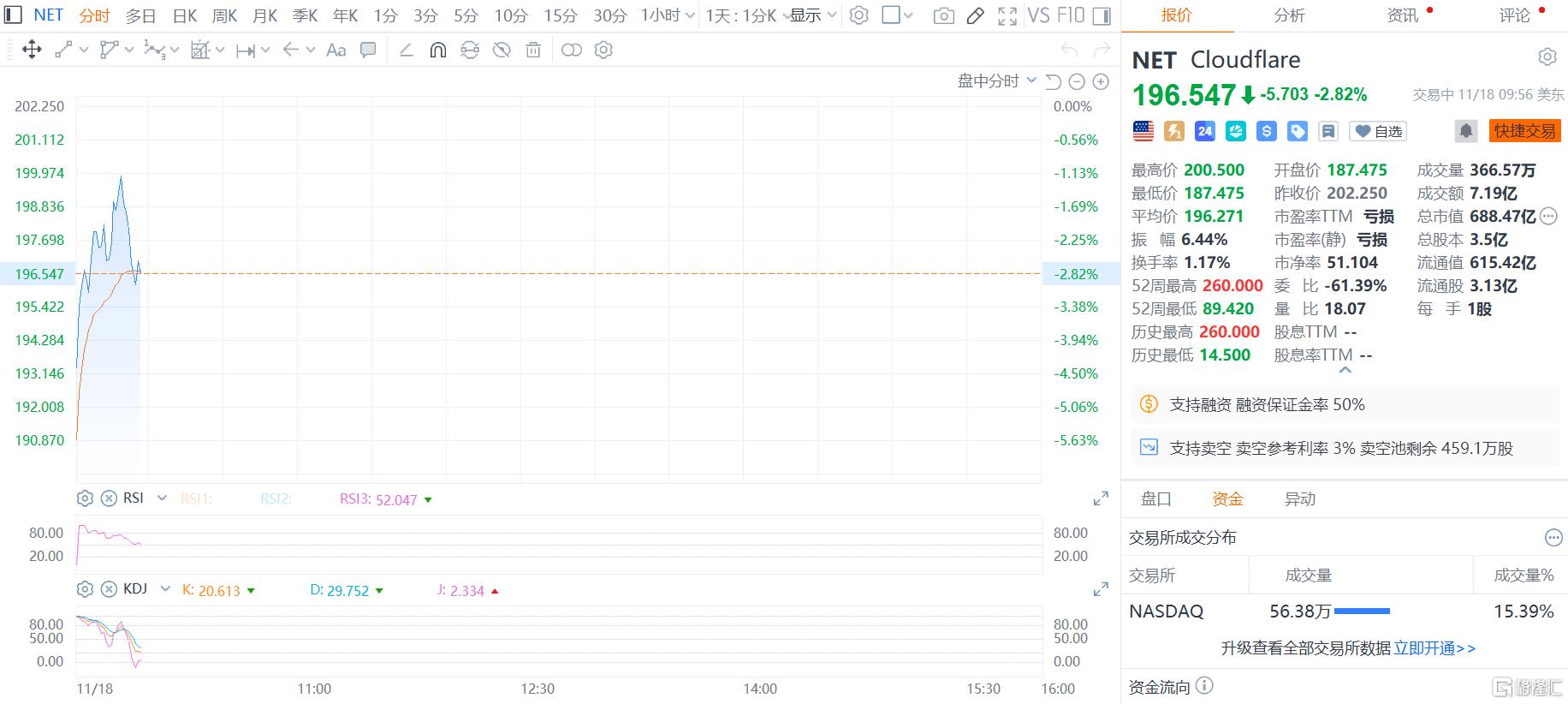
Task: Select the Aa text annotation tool
Action: point(336,51)
